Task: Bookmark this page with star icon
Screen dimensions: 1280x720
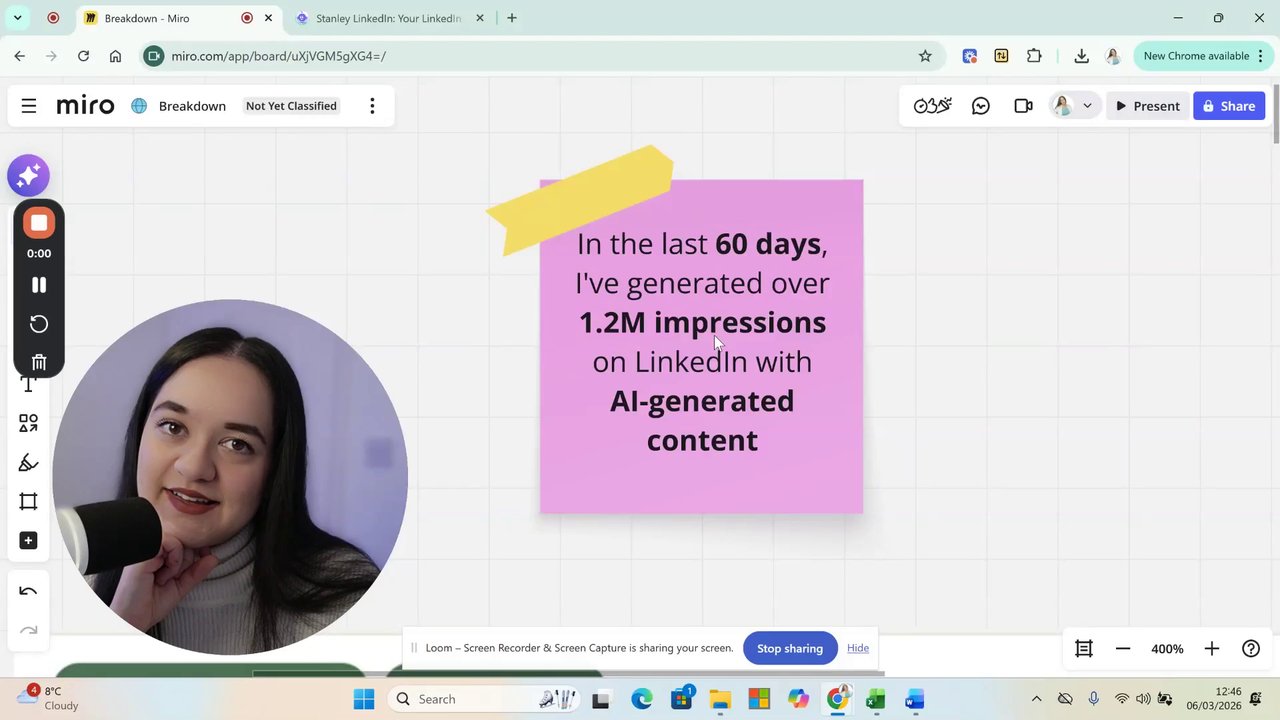Action: click(x=925, y=56)
